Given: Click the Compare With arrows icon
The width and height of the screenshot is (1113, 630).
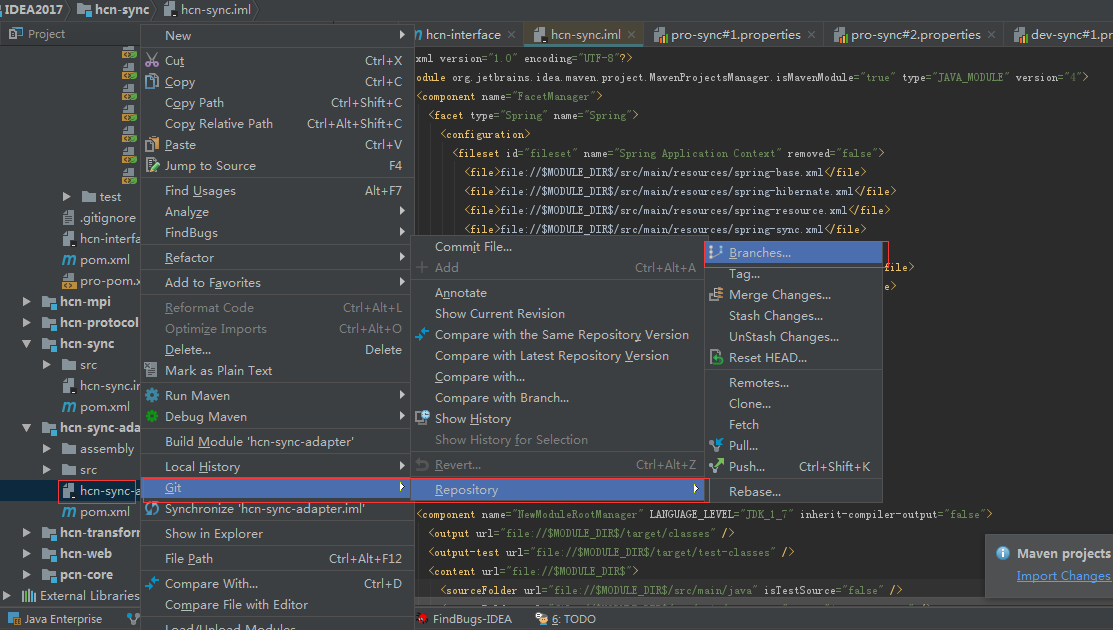Looking at the screenshot, I should 152,583.
